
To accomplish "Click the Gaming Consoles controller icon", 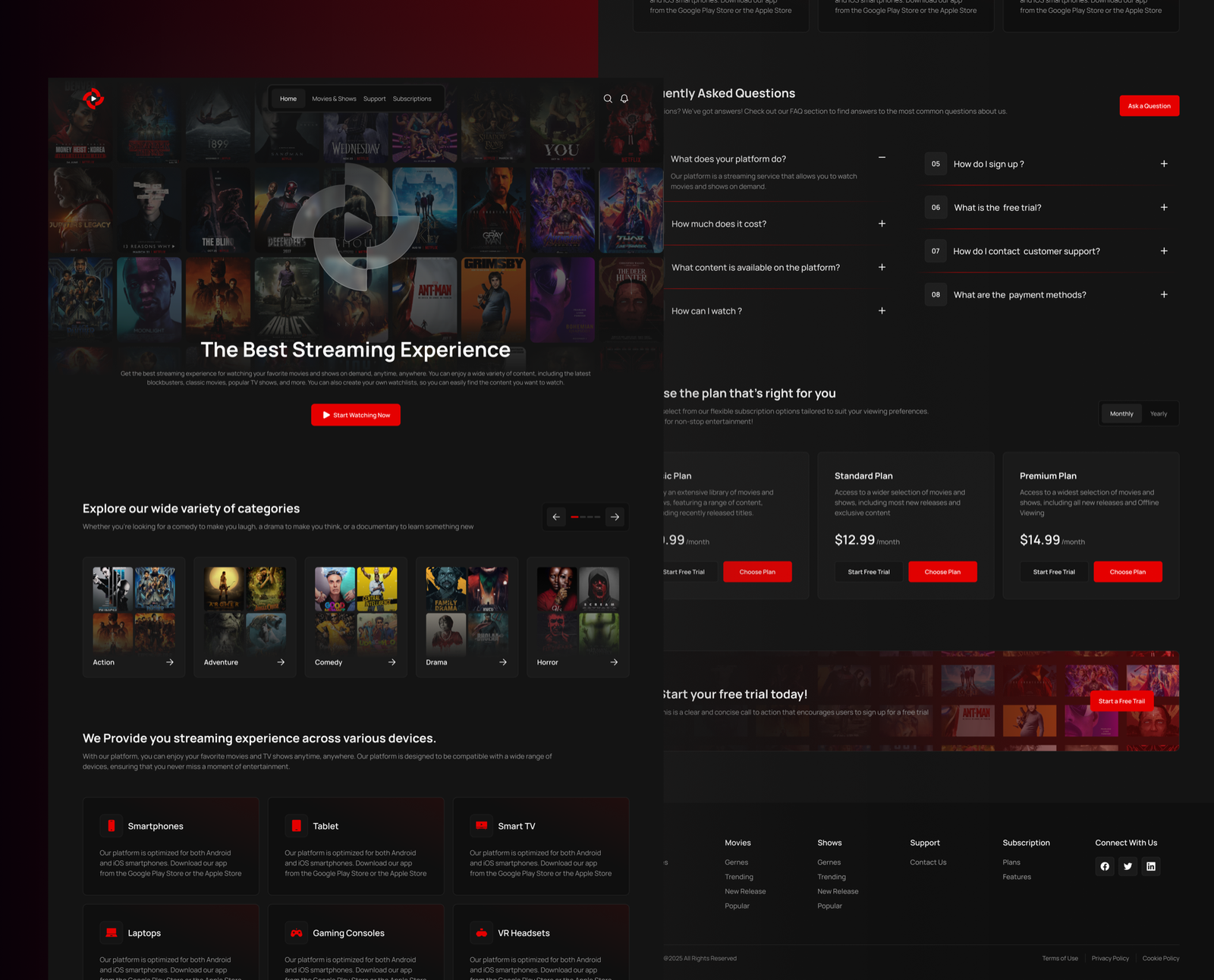I will coord(296,932).
